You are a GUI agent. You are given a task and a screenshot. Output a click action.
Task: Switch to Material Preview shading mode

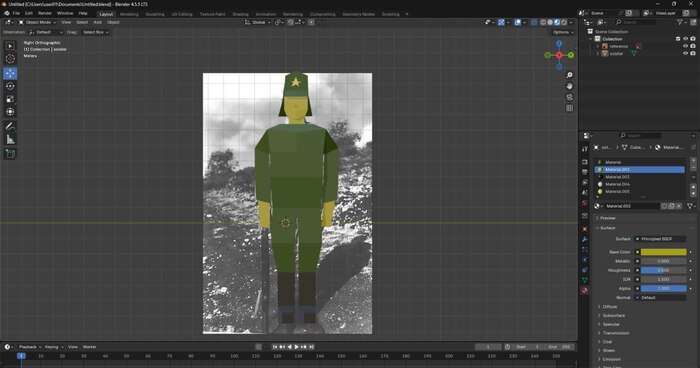pyautogui.click(x=557, y=22)
